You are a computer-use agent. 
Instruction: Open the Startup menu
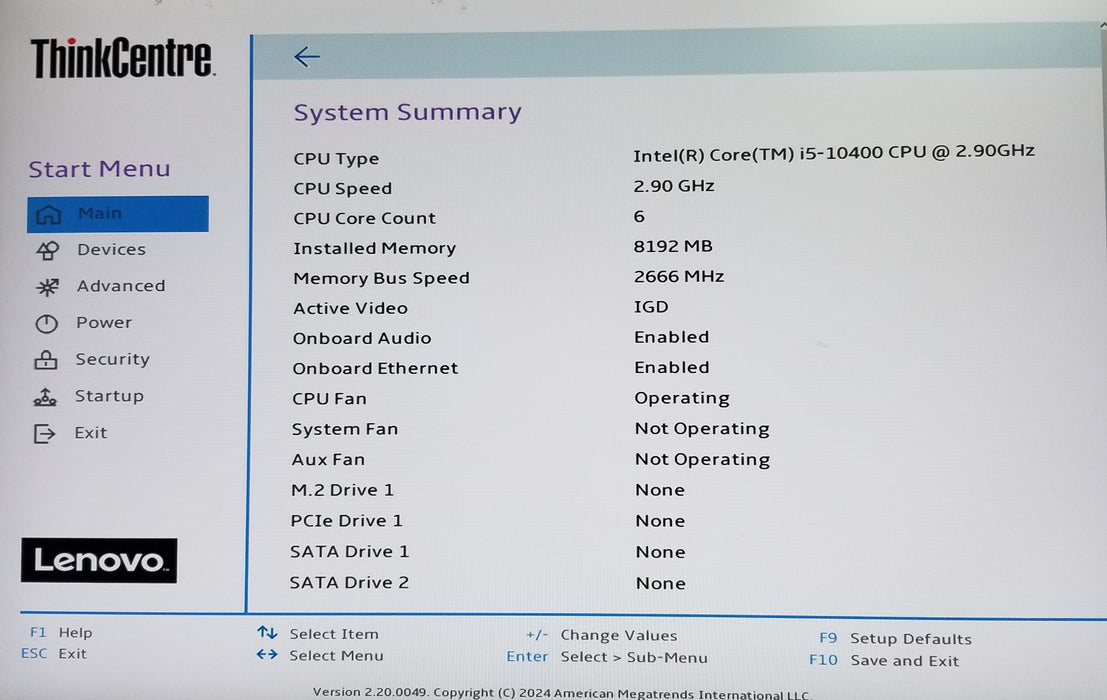[109, 396]
